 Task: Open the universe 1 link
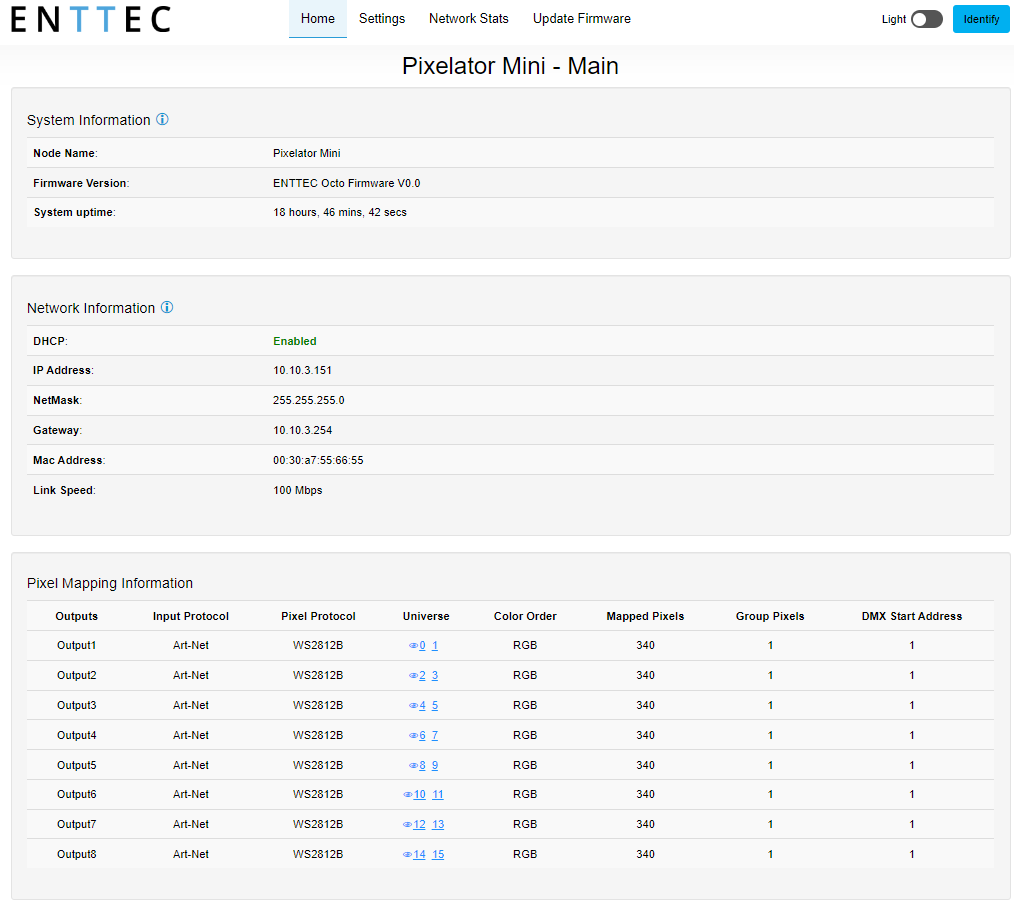click(x=435, y=646)
